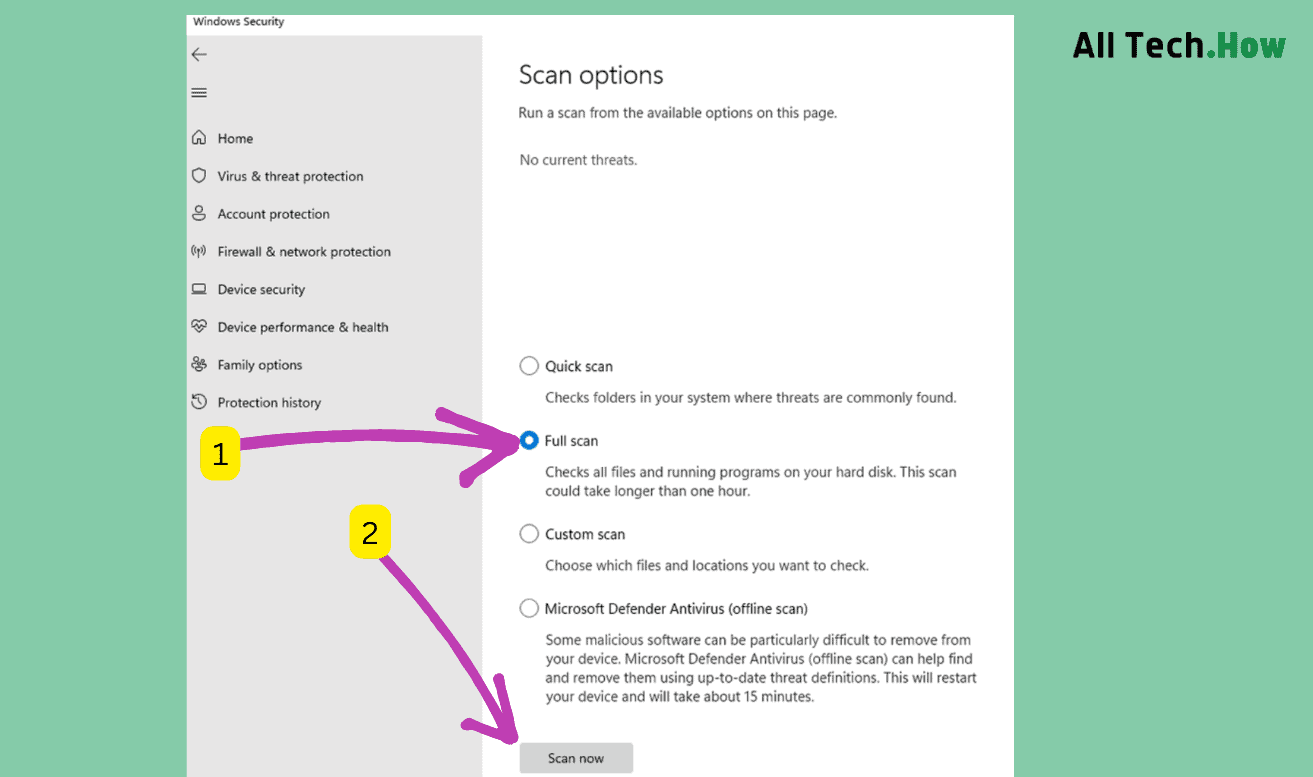The width and height of the screenshot is (1313, 777).
Task: Click the 'Run a scan from the available options' text
Action: tap(677, 113)
